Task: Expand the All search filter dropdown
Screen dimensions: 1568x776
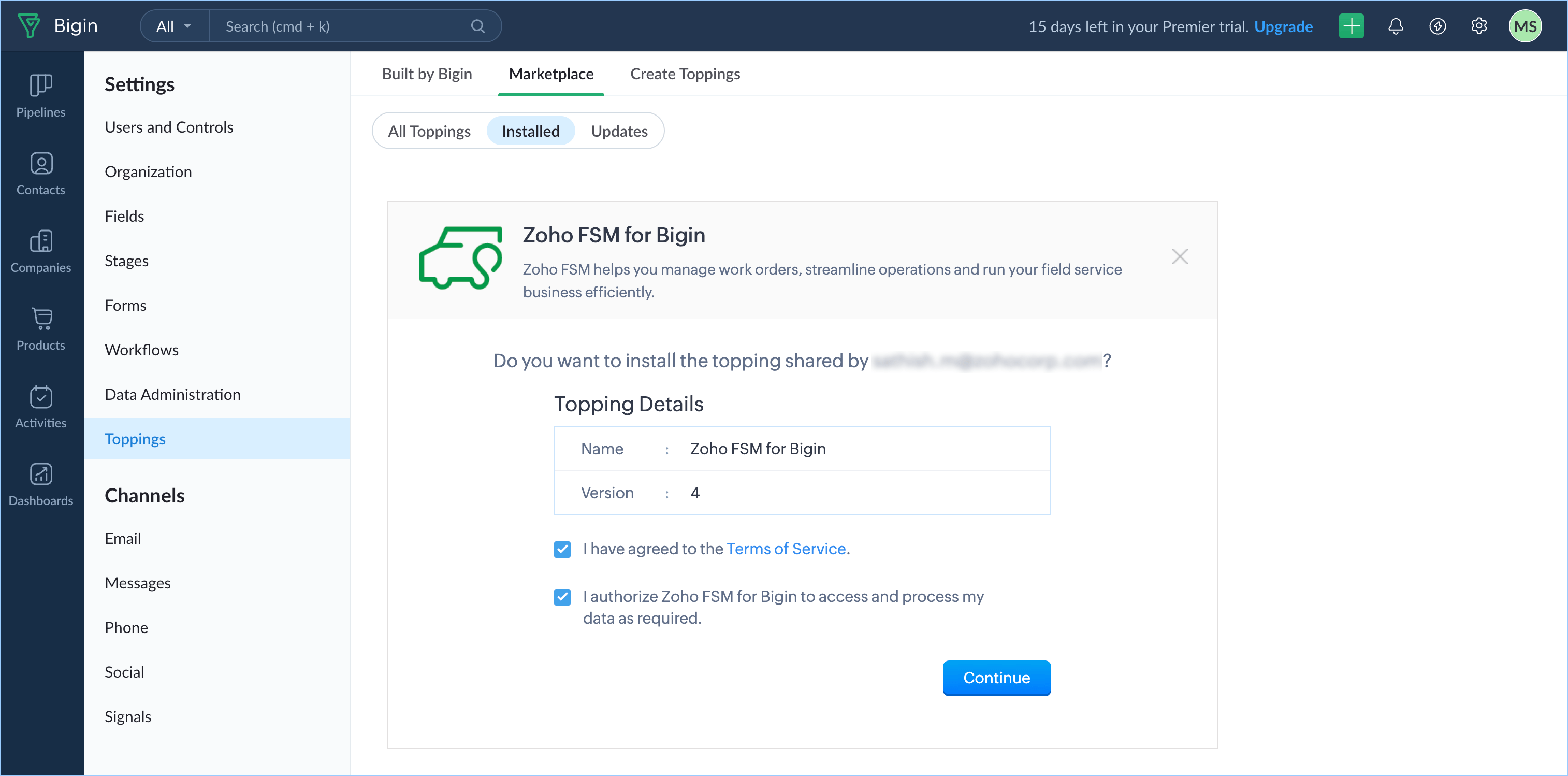Action: [174, 26]
